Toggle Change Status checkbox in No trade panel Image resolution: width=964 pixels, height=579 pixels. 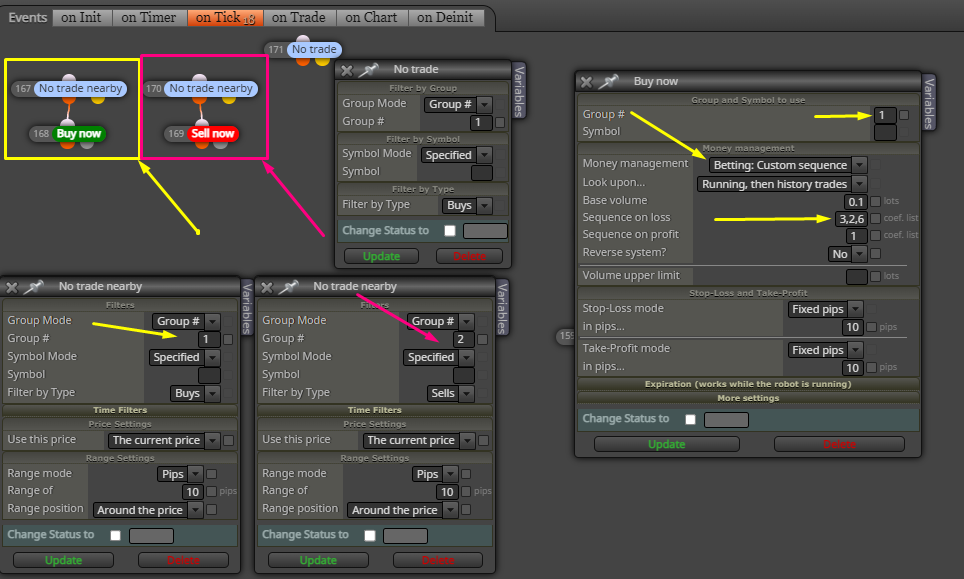point(450,230)
